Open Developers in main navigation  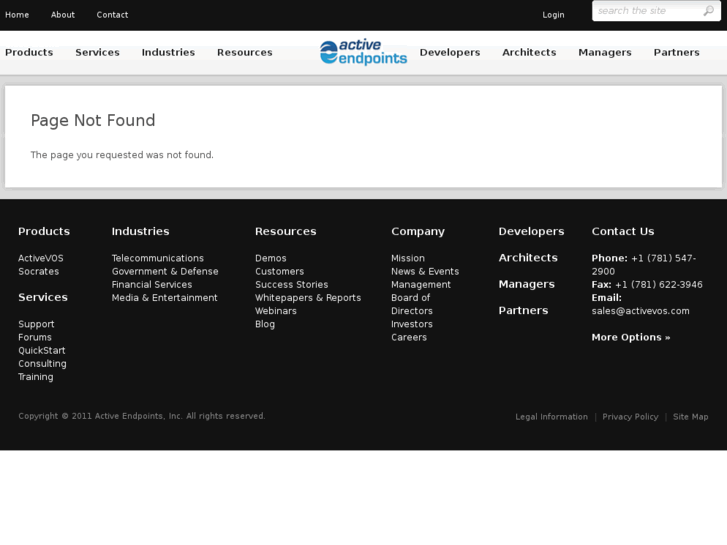(x=450, y=52)
